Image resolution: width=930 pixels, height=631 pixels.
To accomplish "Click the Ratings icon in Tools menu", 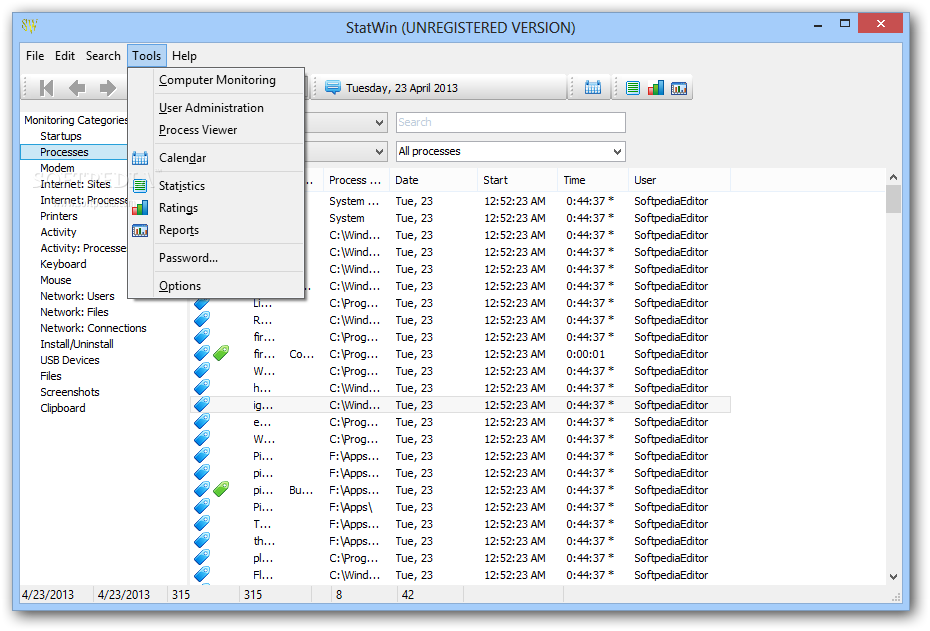I will pos(140,208).
